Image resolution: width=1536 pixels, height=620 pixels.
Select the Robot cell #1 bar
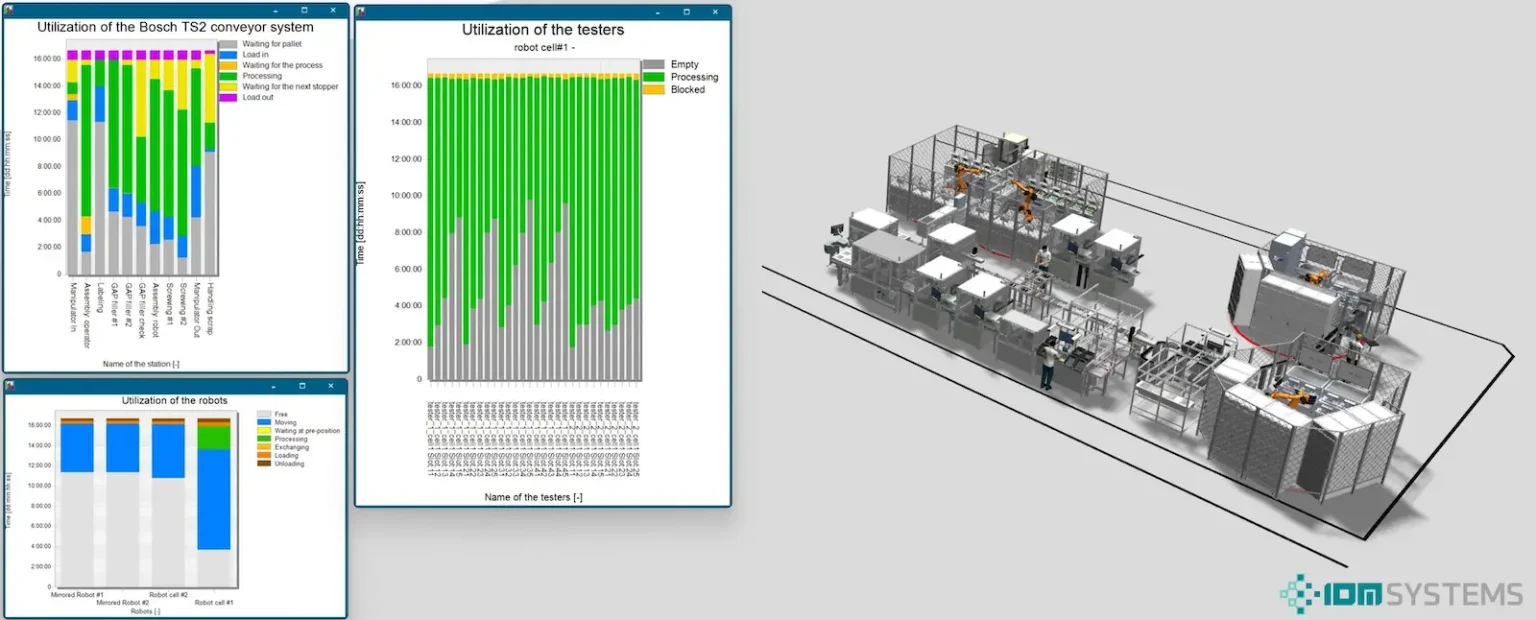(214, 500)
